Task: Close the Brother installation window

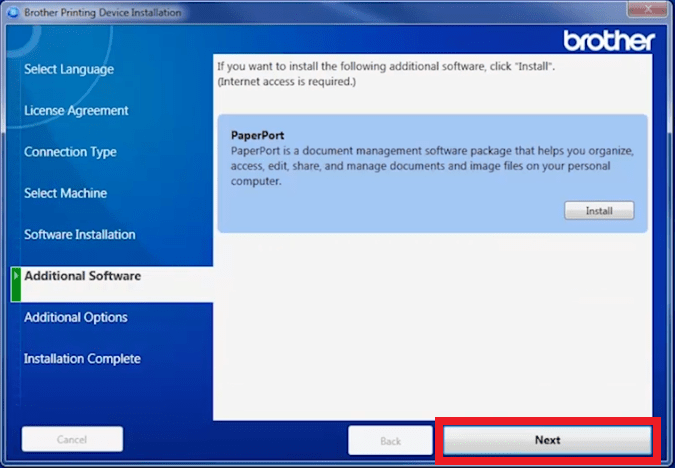Action: [647, 9]
